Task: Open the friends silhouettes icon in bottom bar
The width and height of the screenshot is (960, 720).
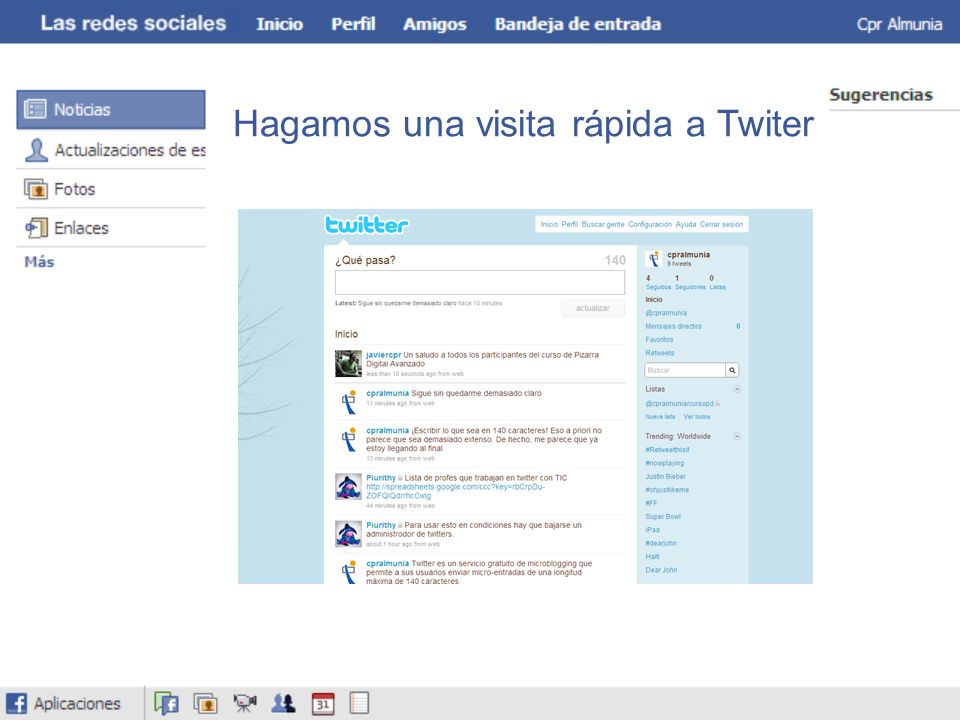Action: [283, 703]
